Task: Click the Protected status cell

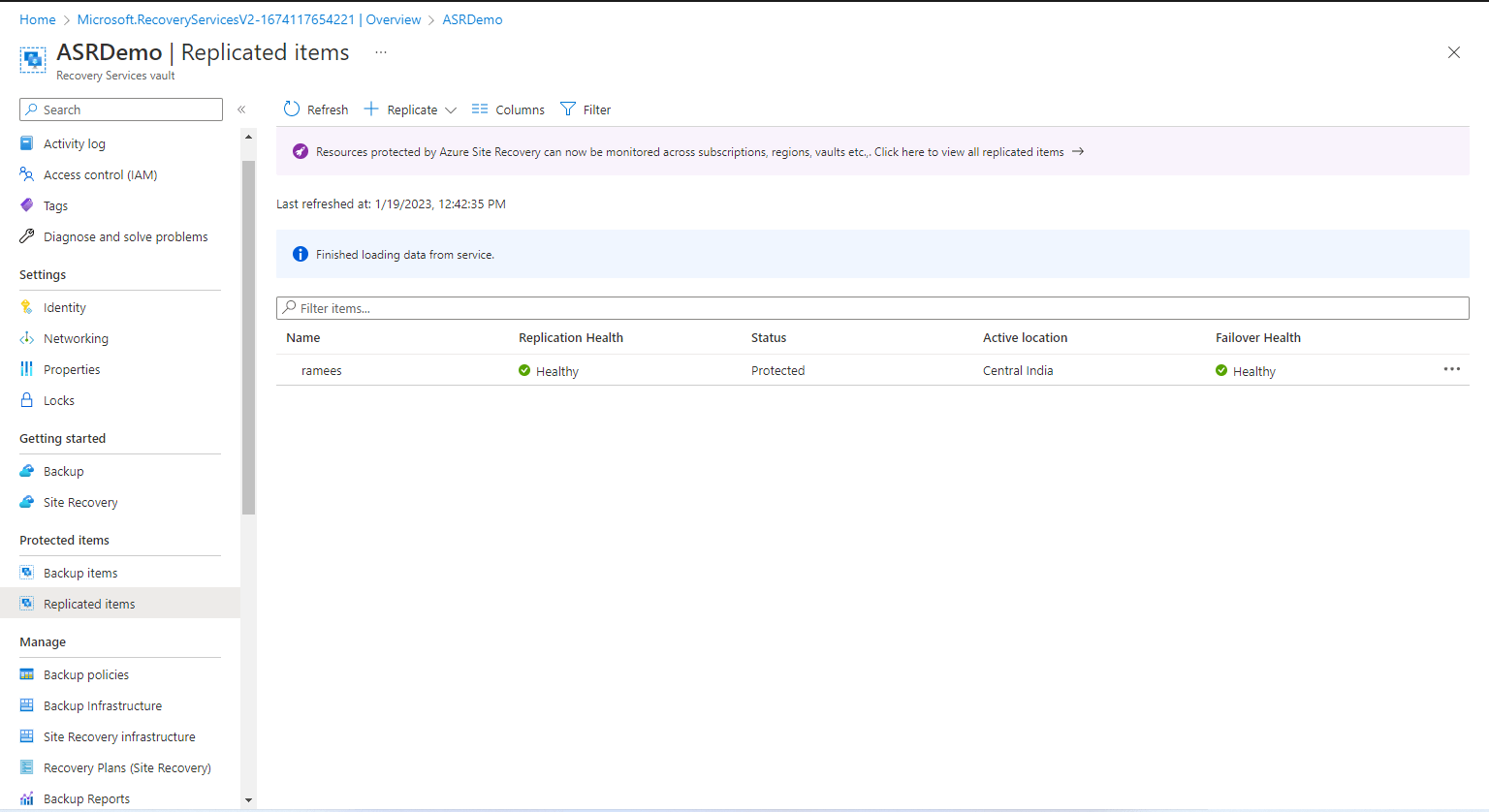Action: pos(777,370)
